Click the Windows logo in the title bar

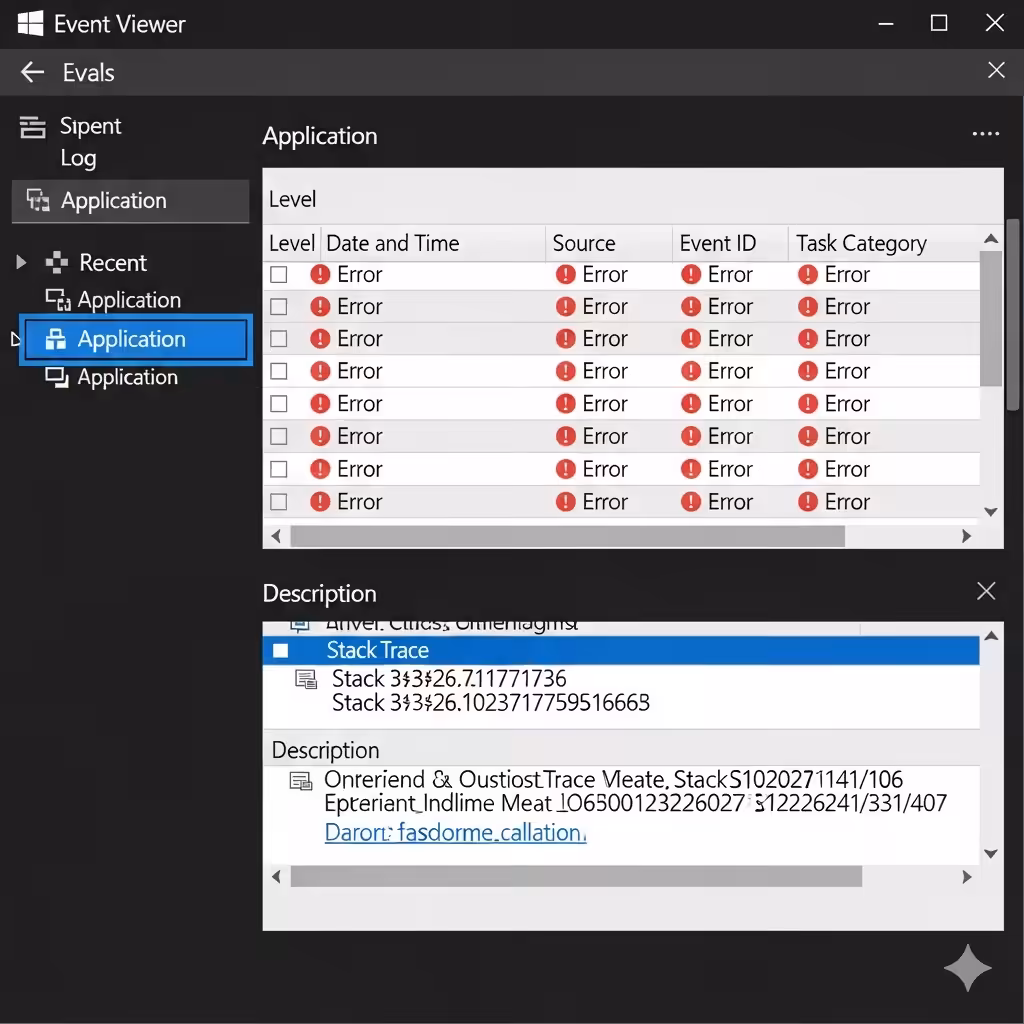[x=30, y=24]
